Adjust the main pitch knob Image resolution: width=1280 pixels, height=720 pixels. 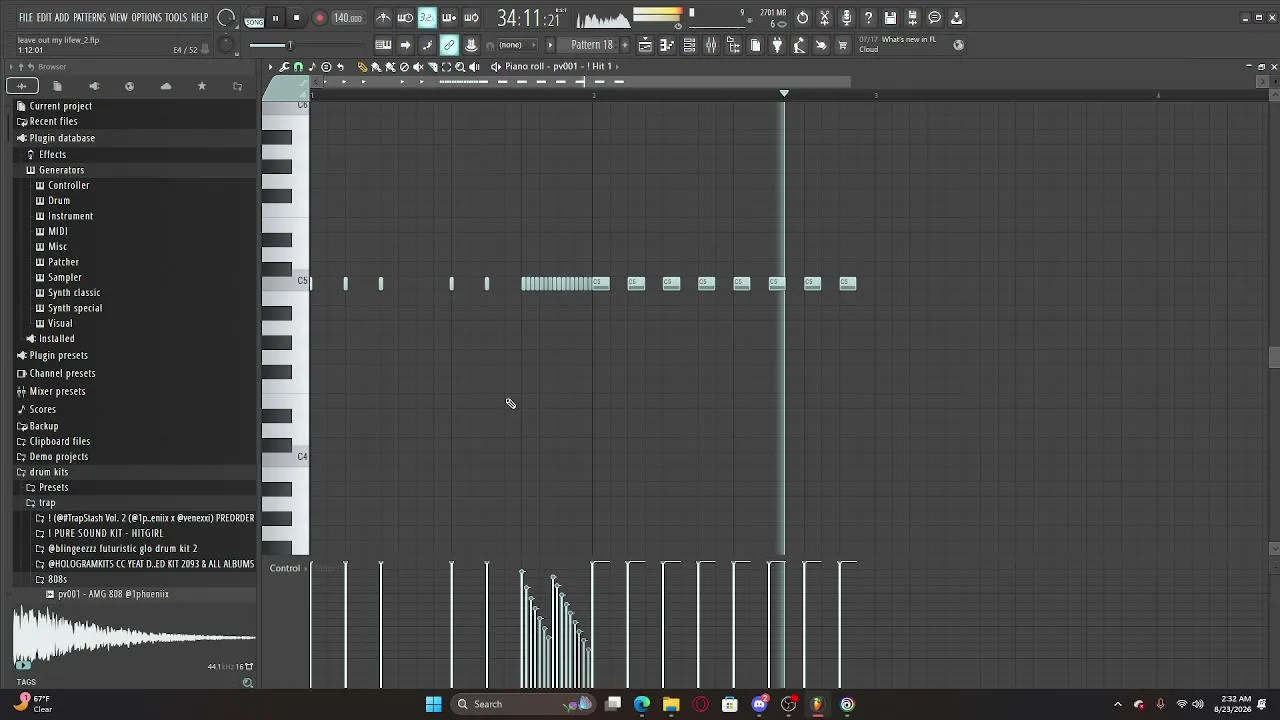(228, 45)
